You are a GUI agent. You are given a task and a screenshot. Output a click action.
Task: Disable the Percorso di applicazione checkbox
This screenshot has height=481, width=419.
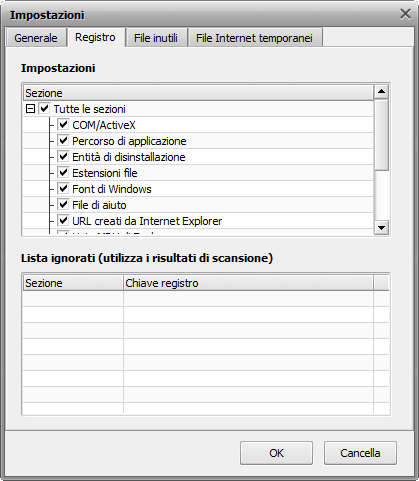pos(63,141)
